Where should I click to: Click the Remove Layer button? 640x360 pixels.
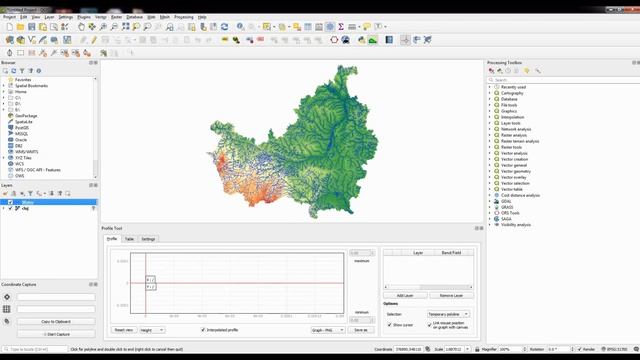(451, 296)
